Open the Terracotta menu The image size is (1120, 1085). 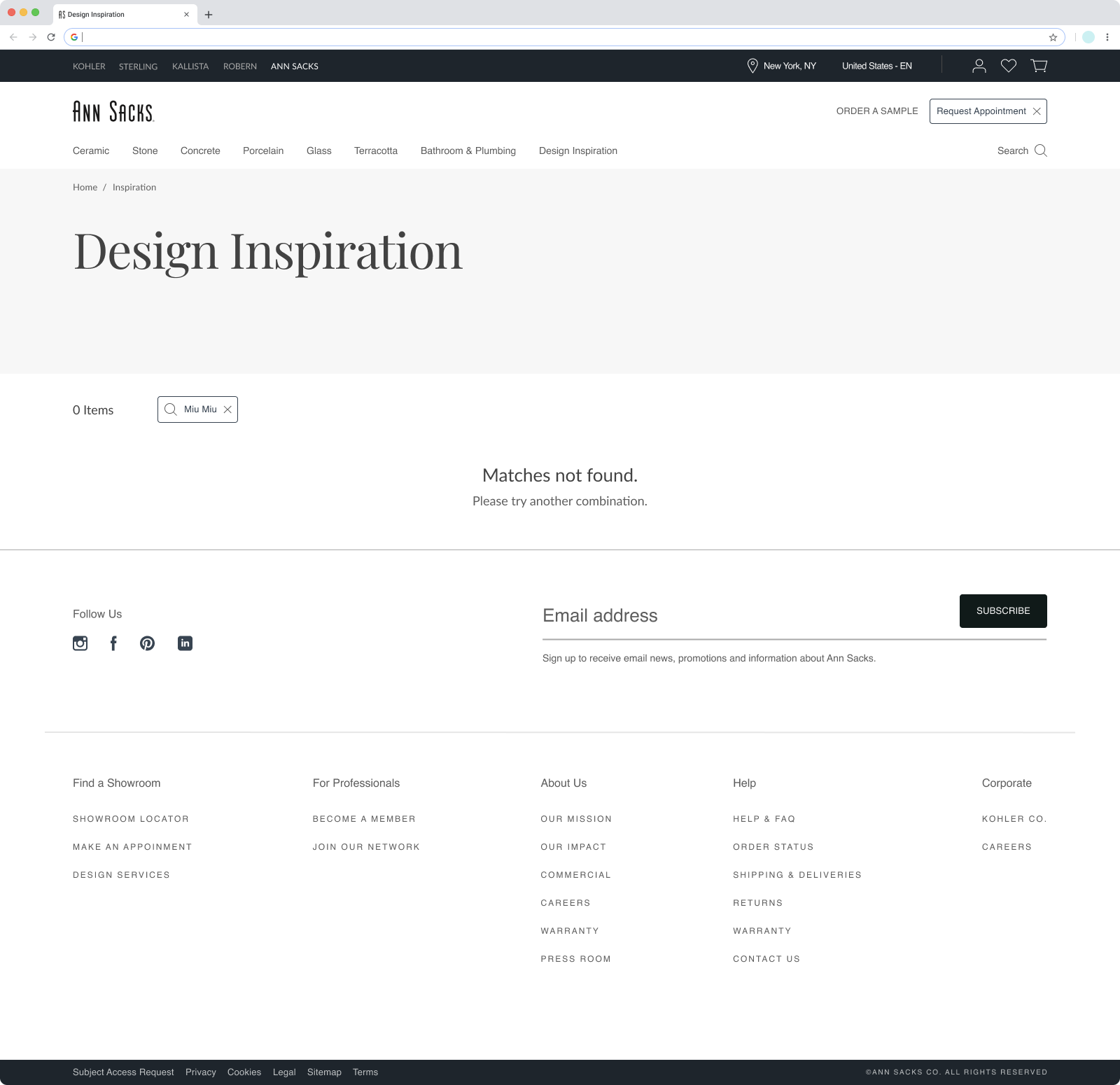tap(376, 150)
